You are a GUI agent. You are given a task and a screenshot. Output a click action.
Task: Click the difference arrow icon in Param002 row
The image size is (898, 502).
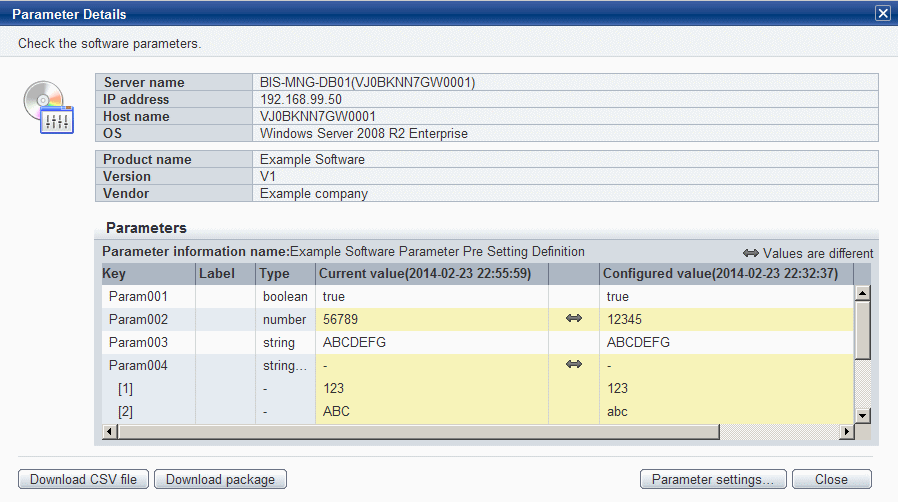coord(574,318)
